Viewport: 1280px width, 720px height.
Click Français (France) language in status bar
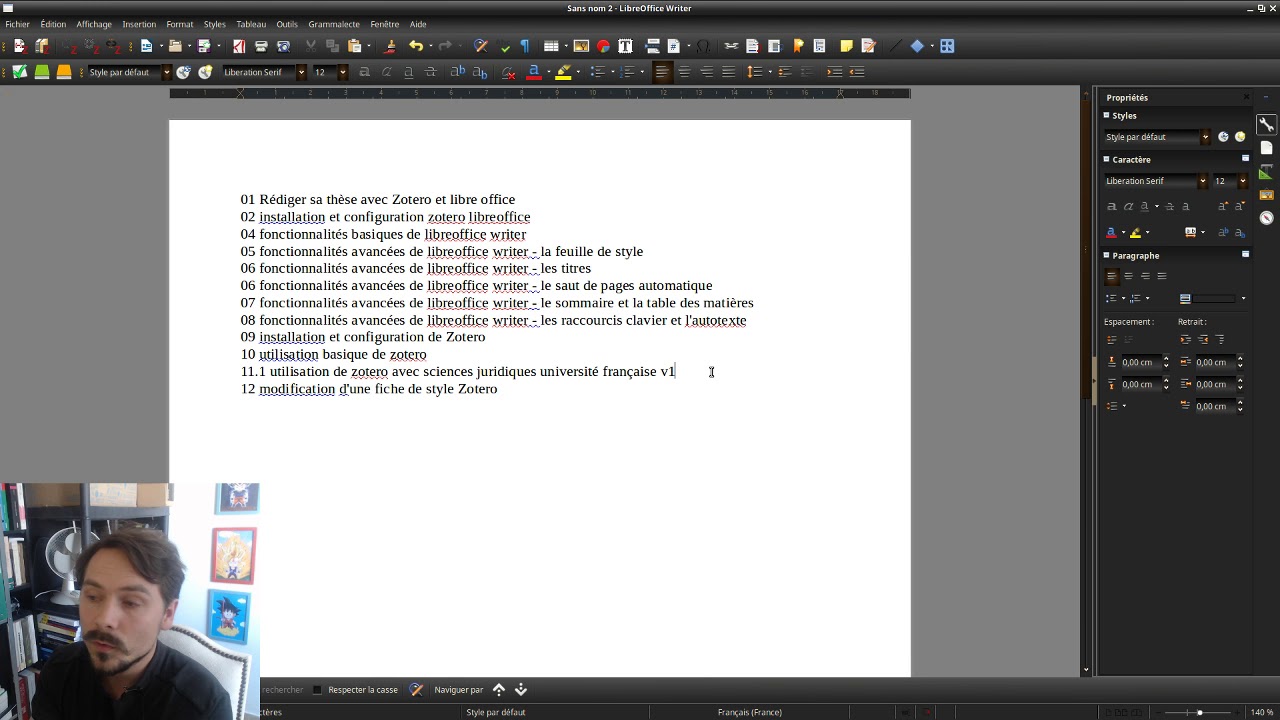pyautogui.click(x=750, y=712)
